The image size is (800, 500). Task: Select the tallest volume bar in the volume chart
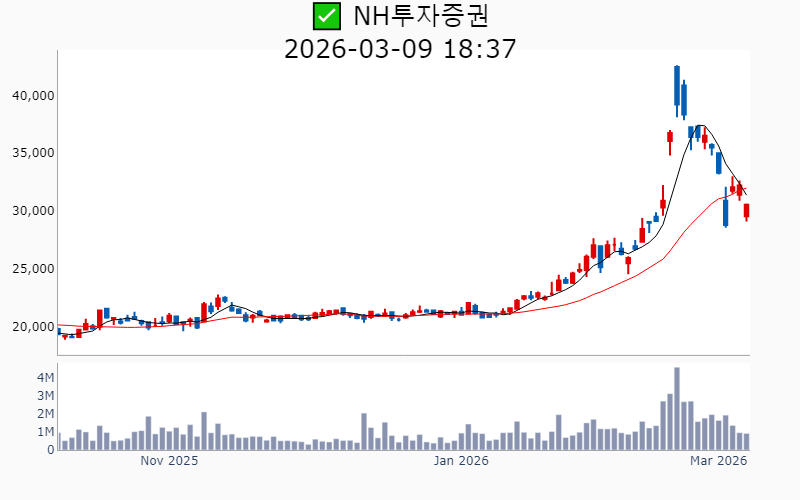point(677,409)
